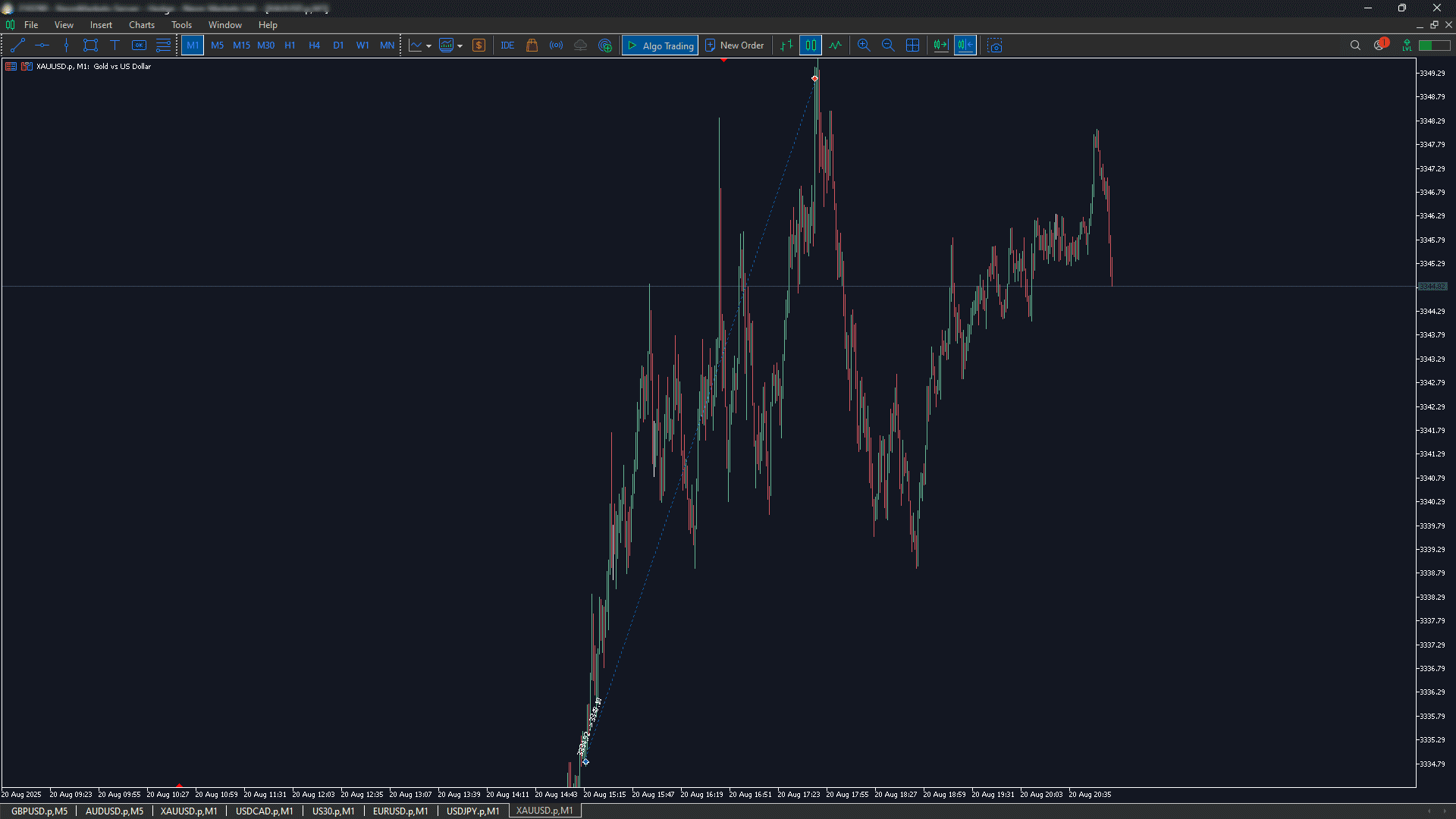Click the trendline endpoint marker at chart high
Screen dimensions: 1456x819
tap(814, 78)
